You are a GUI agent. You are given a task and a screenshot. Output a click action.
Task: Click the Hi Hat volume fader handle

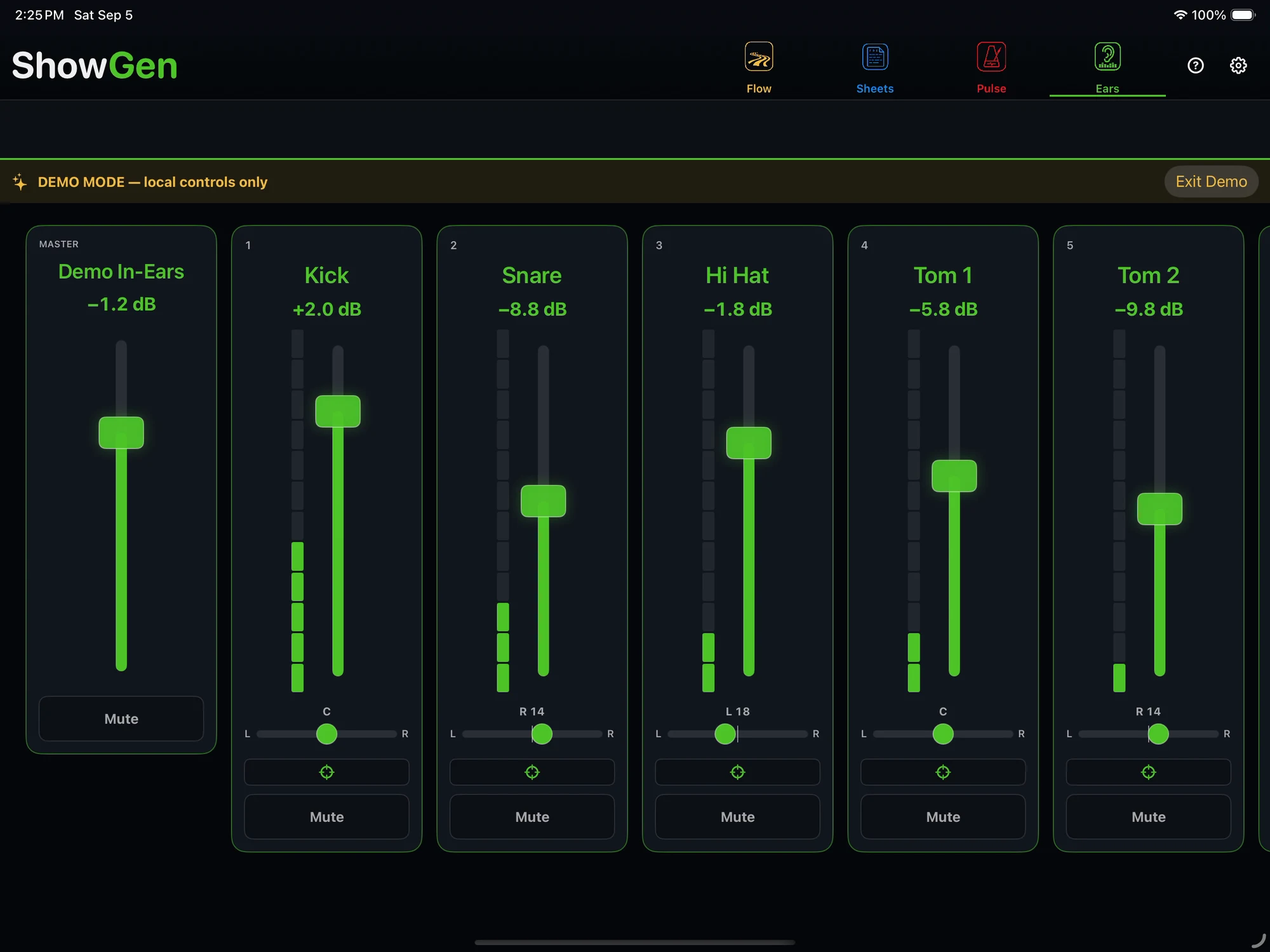(x=749, y=442)
